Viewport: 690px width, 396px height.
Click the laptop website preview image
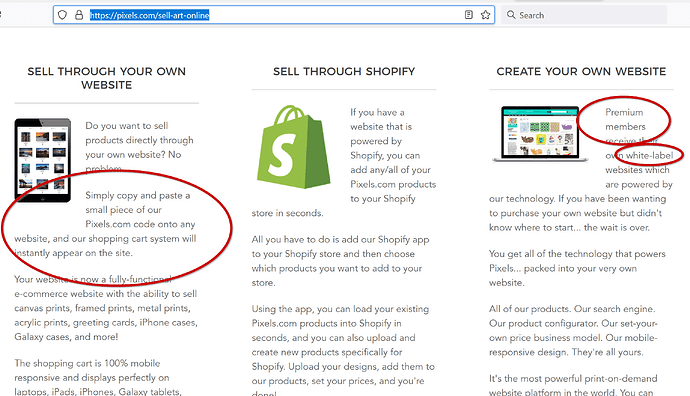click(x=540, y=134)
